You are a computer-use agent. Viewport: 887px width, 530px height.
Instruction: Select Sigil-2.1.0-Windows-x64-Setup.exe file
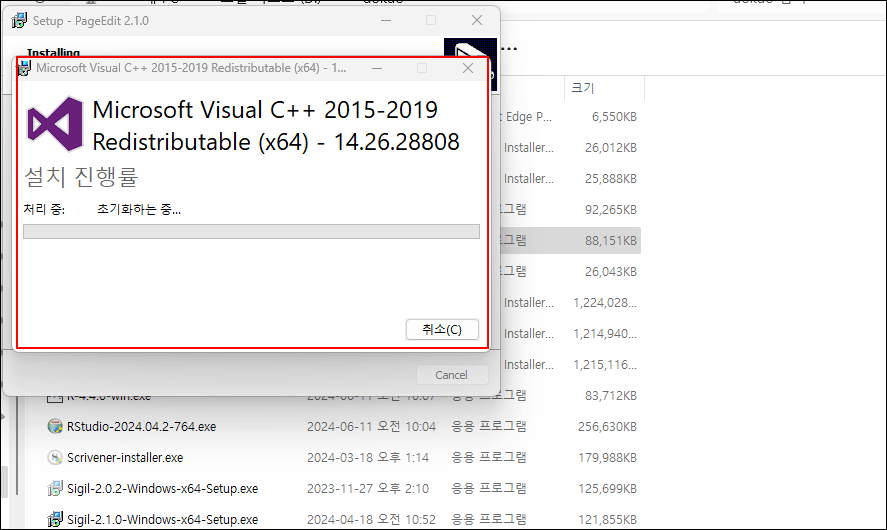click(162, 519)
